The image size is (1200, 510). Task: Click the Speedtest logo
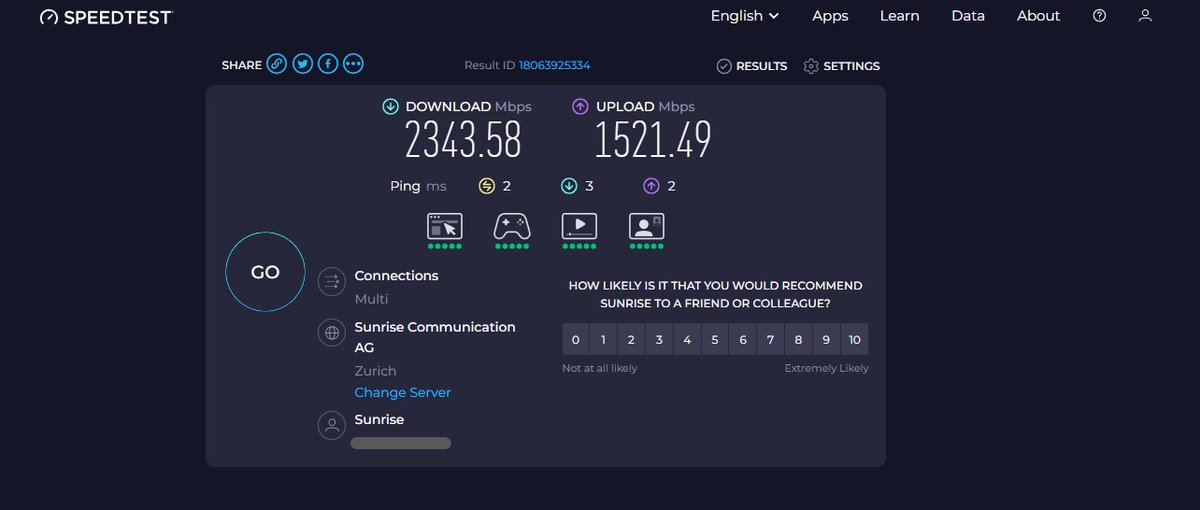[106, 17]
